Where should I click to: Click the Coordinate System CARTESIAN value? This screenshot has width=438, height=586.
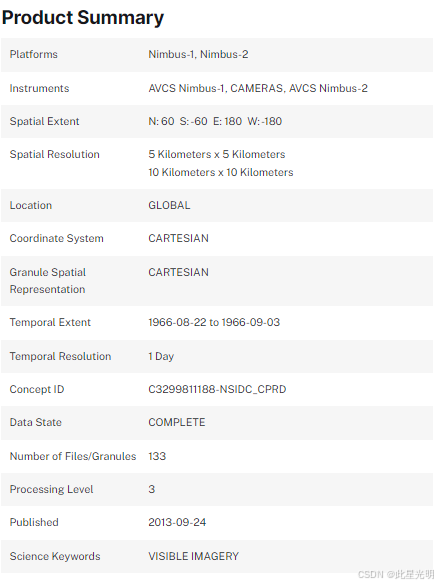coord(178,238)
